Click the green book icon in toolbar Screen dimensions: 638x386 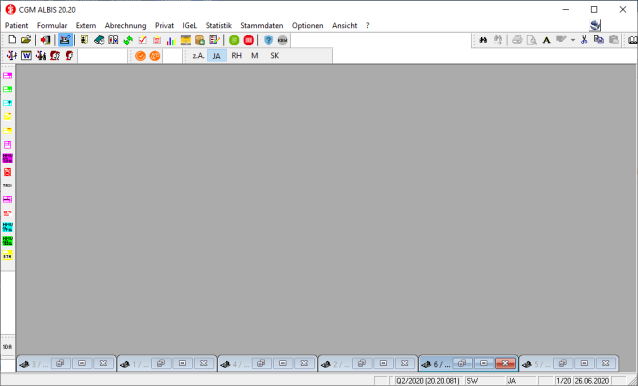pyautogui.click(x=99, y=40)
